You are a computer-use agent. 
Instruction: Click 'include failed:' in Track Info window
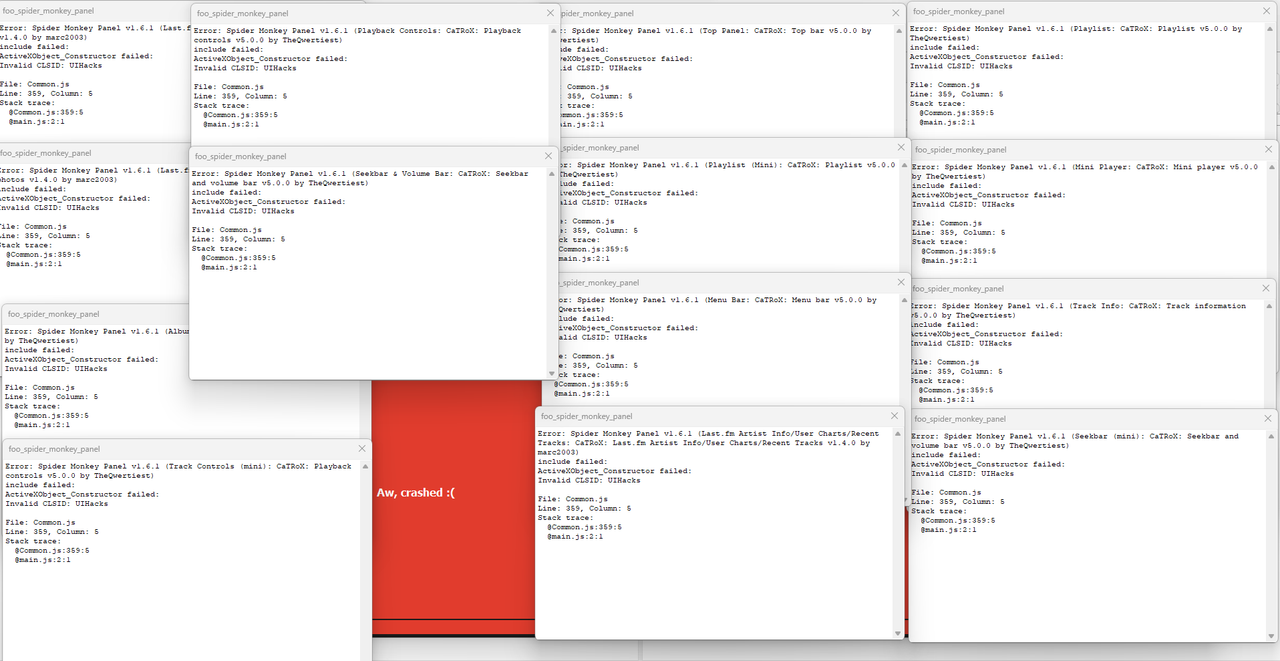pyautogui.click(x=944, y=324)
